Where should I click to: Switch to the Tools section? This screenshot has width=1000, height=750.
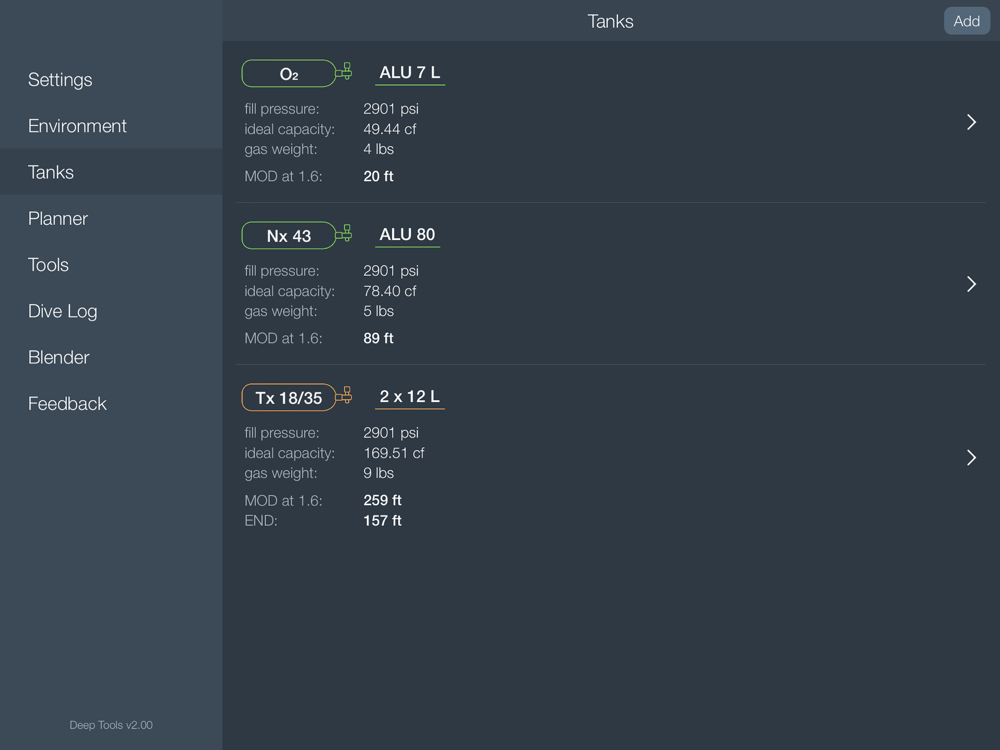111,265
